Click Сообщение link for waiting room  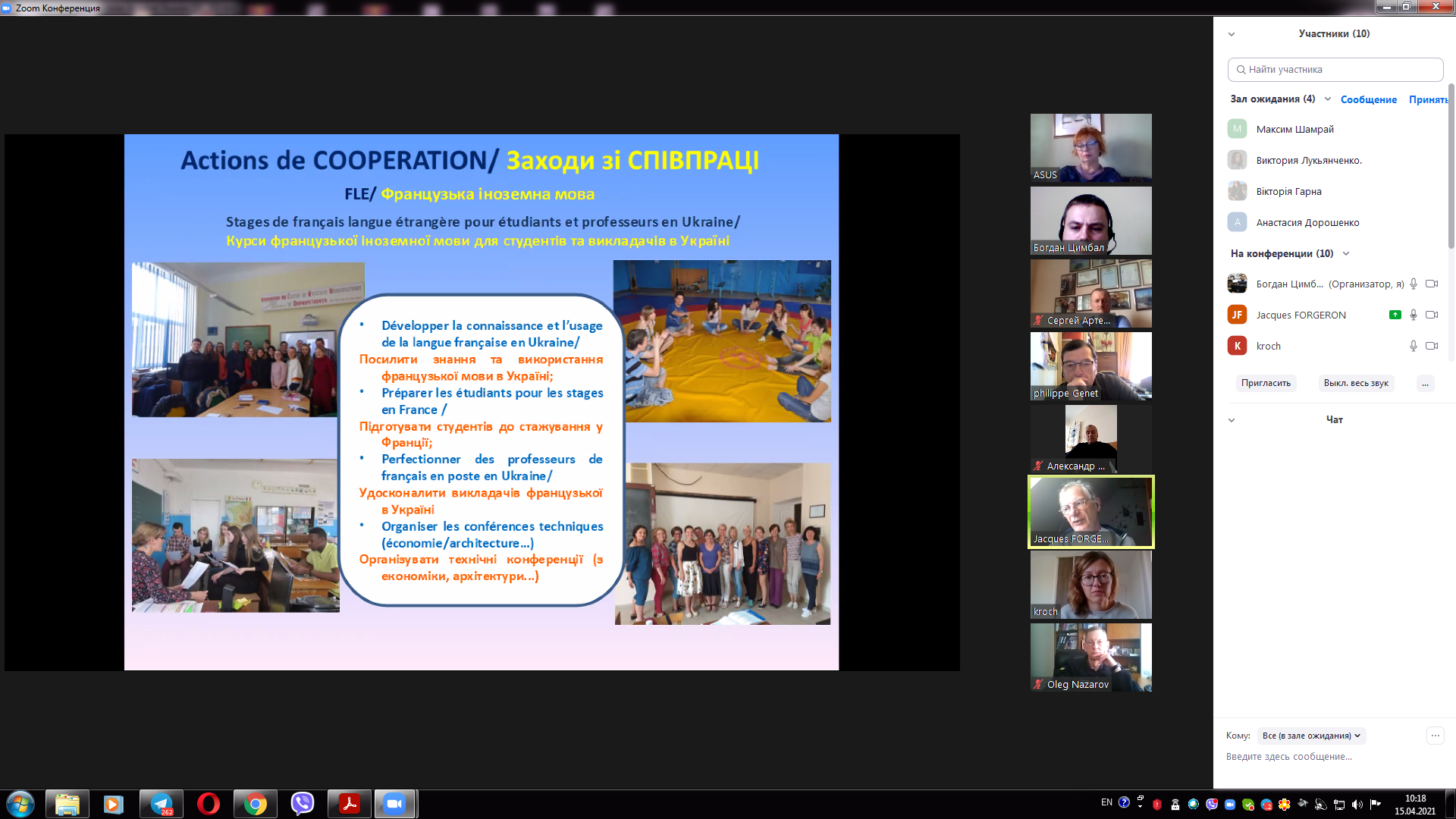coord(1368,99)
